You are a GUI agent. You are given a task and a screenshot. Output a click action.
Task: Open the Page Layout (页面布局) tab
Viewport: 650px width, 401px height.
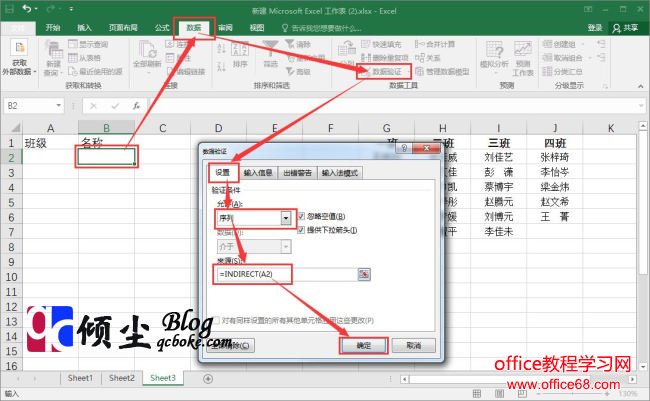pos(123,28)
